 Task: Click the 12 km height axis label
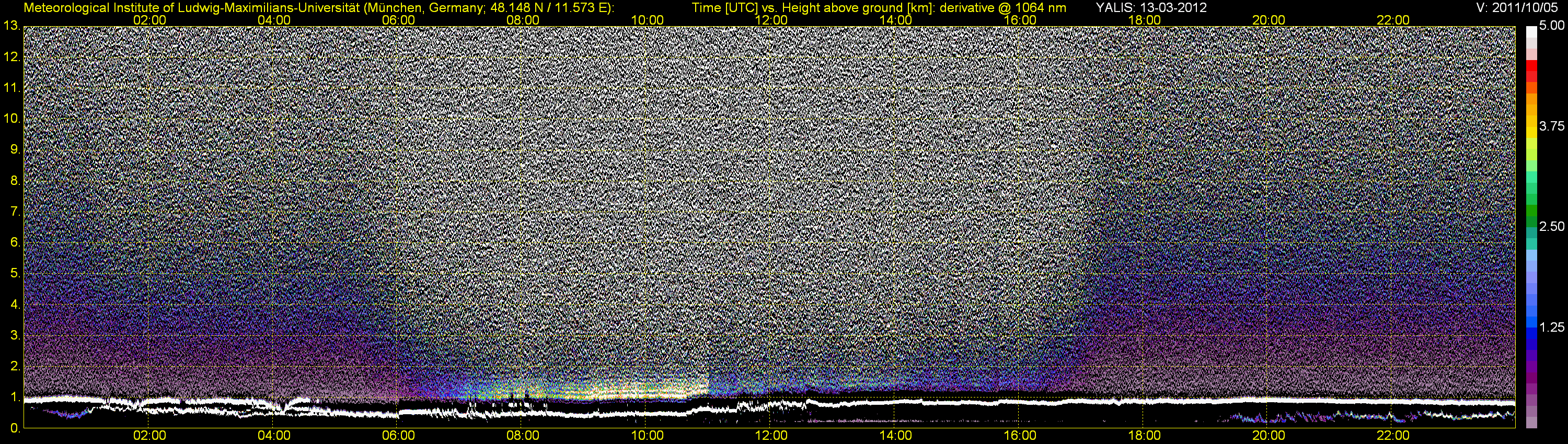click(x=12, y=56)
